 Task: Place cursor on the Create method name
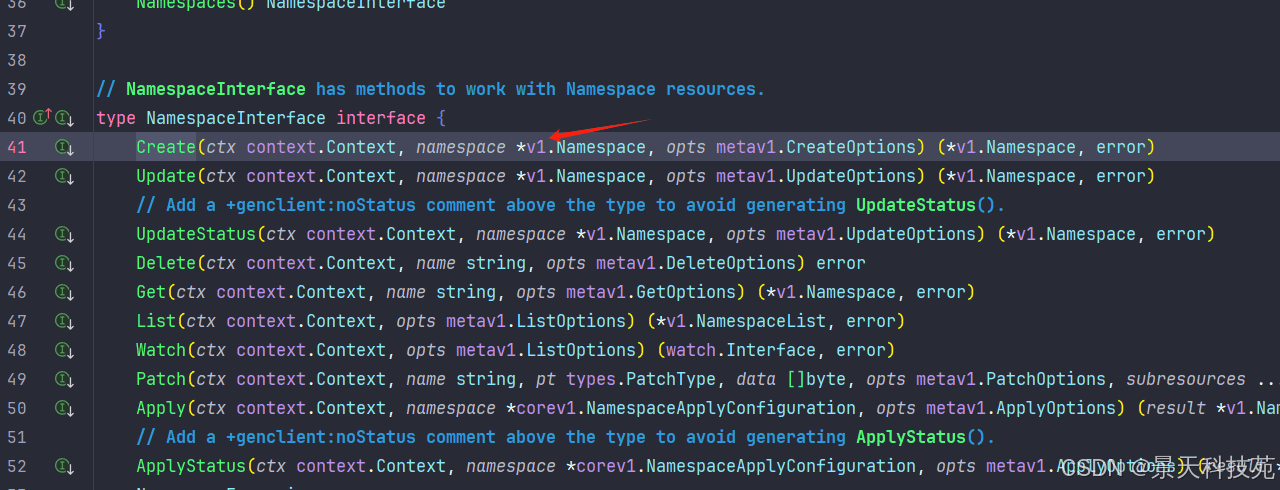166,147
